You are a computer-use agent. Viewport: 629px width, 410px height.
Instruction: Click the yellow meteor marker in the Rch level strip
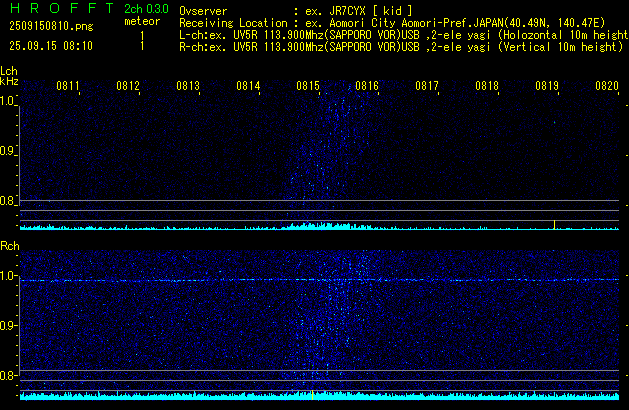312,395
